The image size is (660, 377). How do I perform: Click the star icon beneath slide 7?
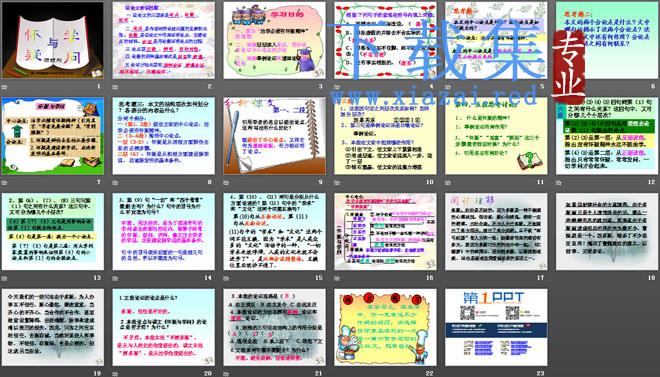[5, 182]
